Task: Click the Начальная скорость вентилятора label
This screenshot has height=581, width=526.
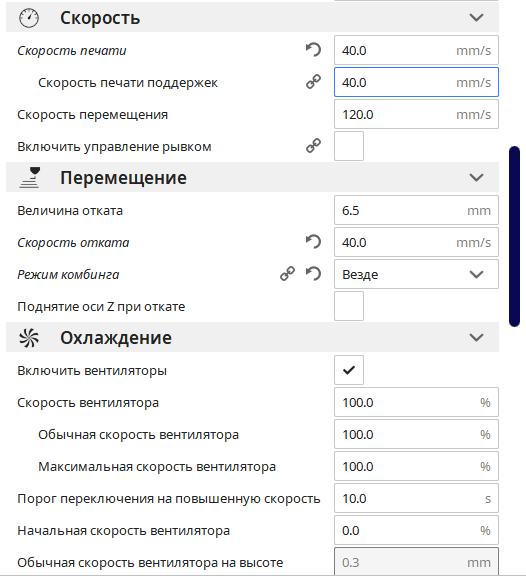Action: click(x=123, y=531)
